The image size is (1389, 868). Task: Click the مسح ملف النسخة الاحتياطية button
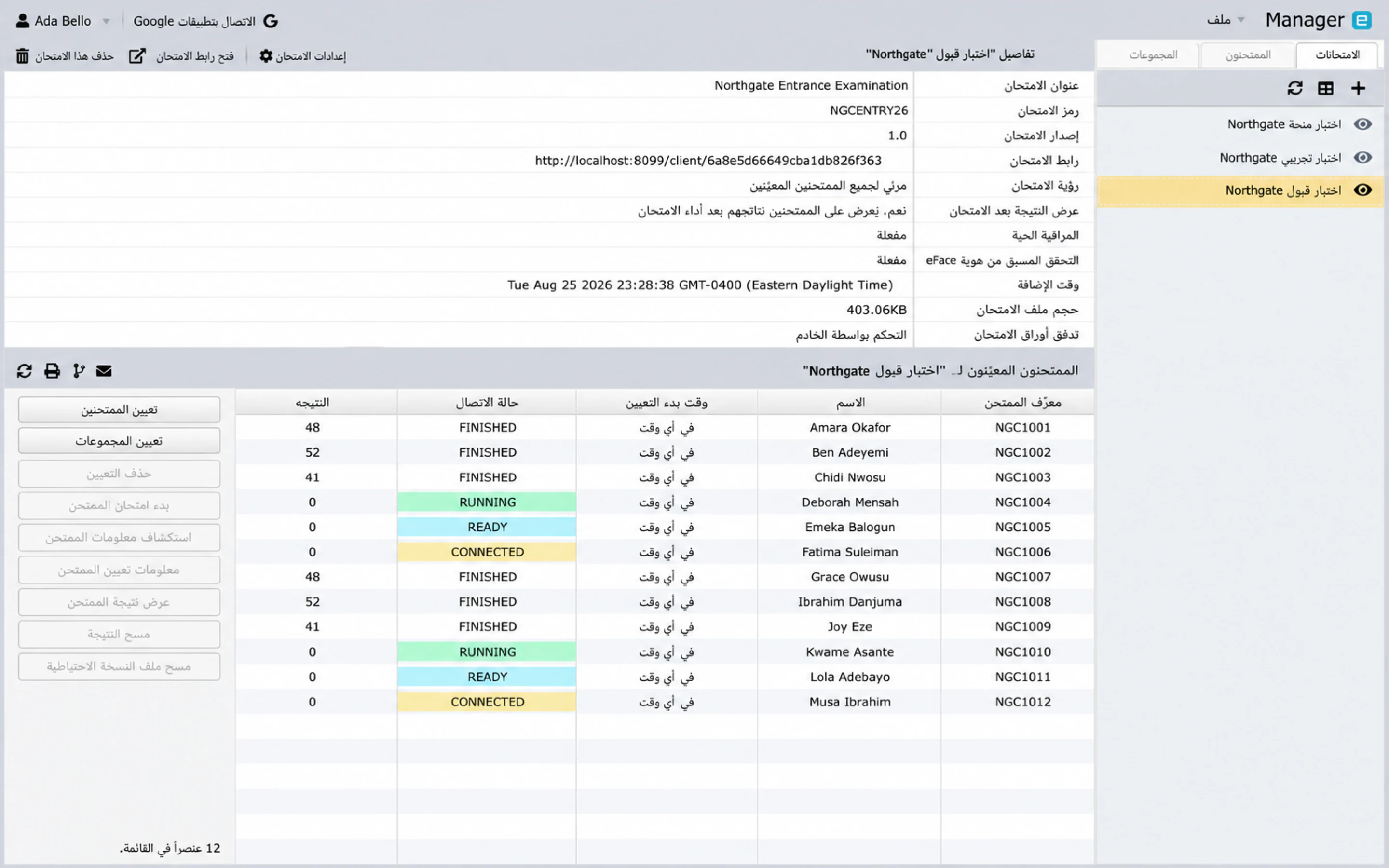[x=119, y=666]
